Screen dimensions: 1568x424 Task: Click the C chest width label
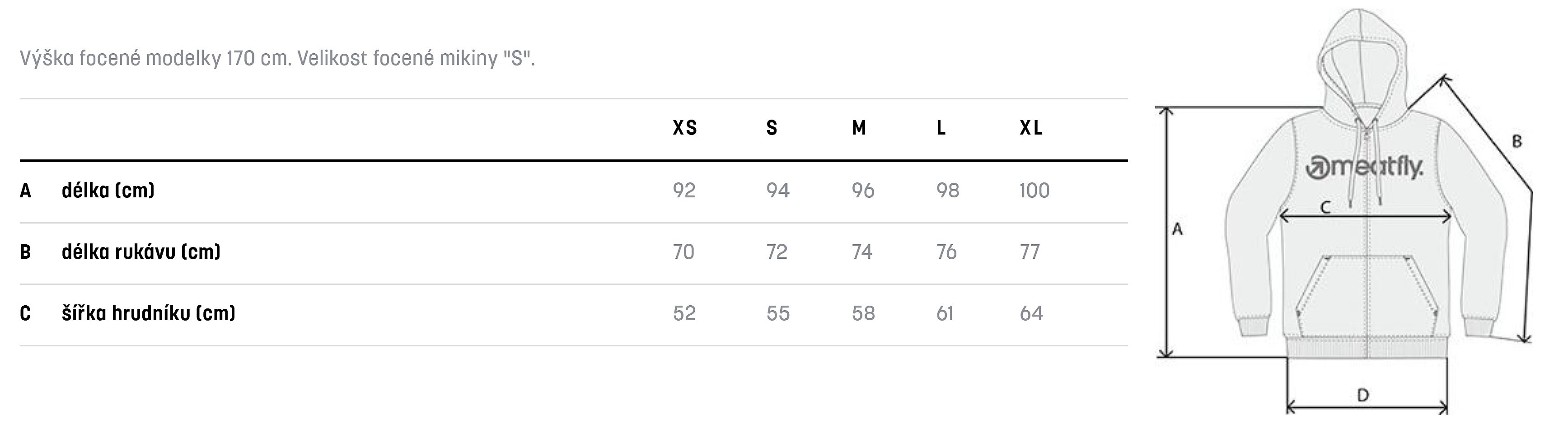(1325, 207)
